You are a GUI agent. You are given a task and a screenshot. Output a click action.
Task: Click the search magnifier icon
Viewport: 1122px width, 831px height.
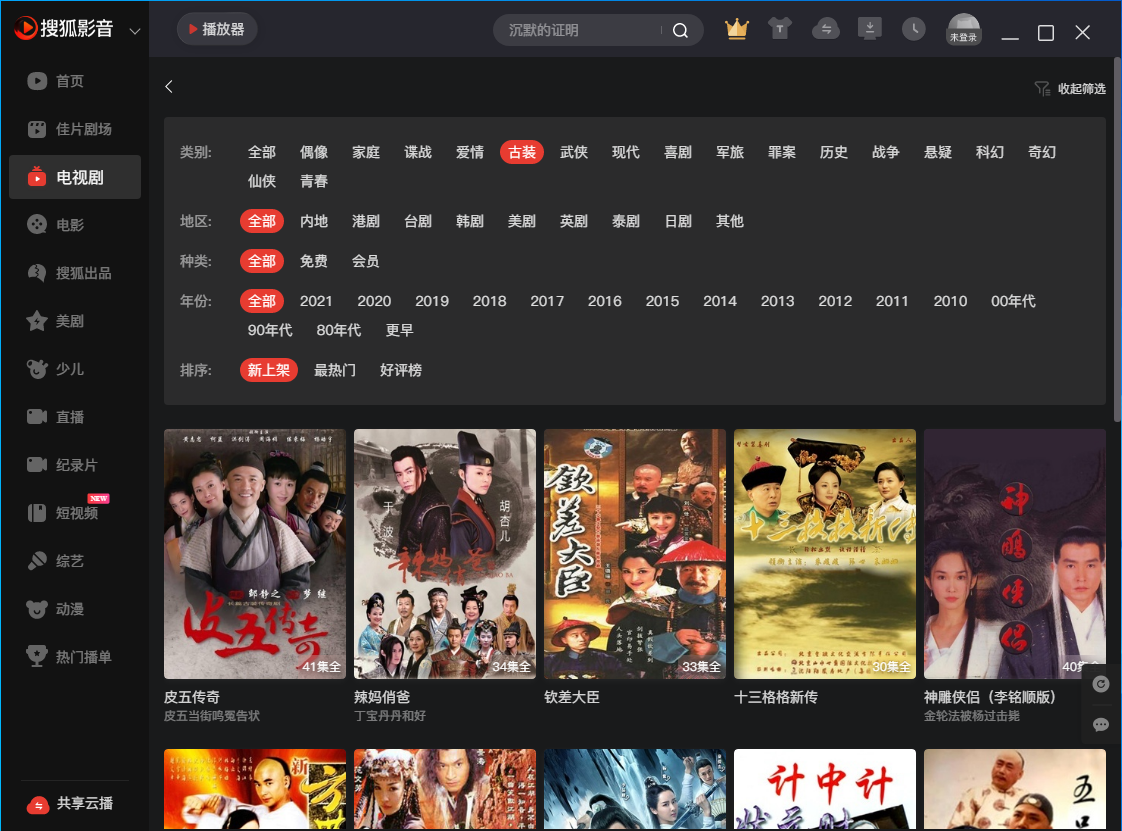pyautogui.click(x=680, y=30)
